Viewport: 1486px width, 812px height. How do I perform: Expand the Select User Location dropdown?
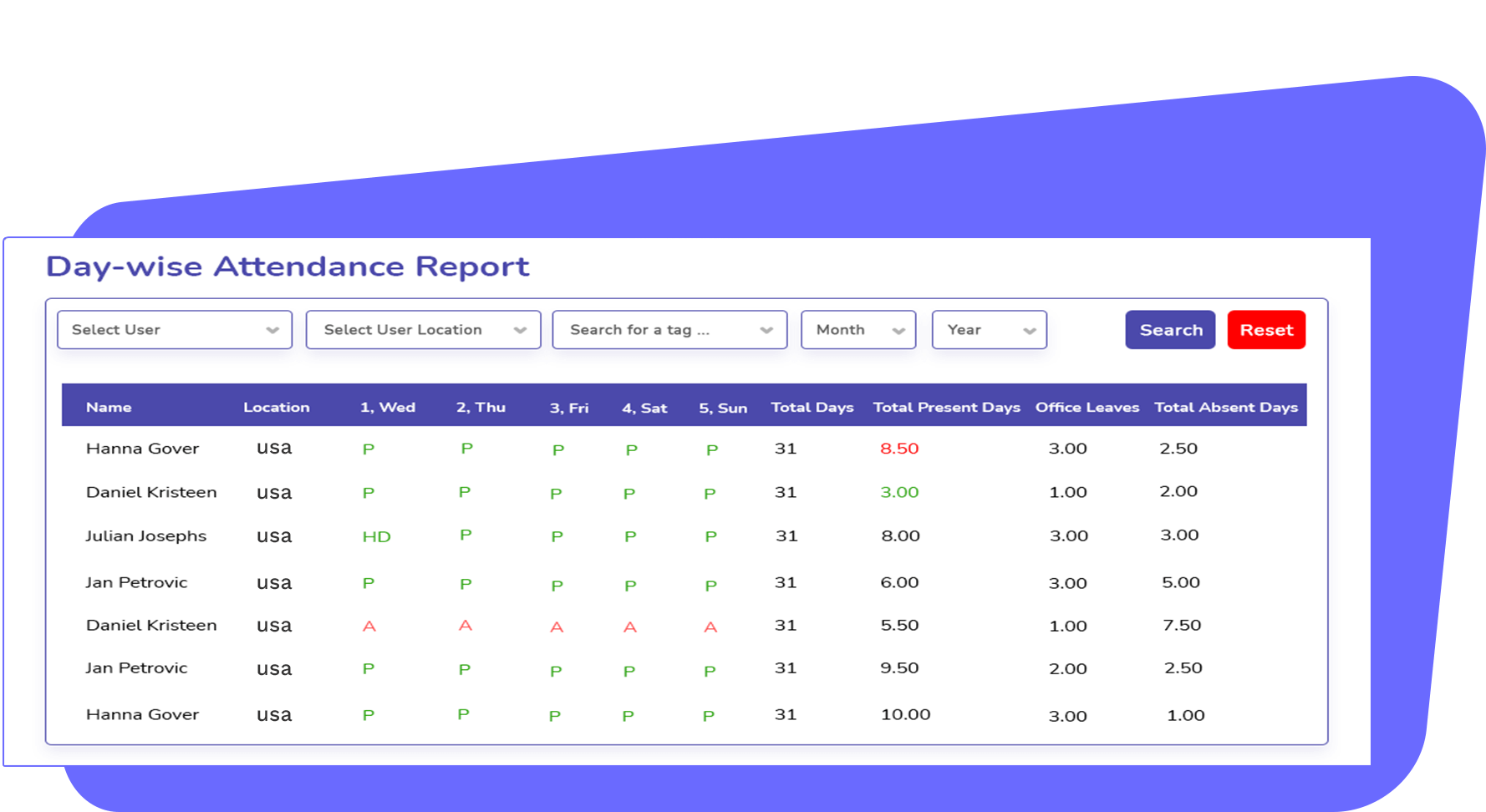pos(423,330)
